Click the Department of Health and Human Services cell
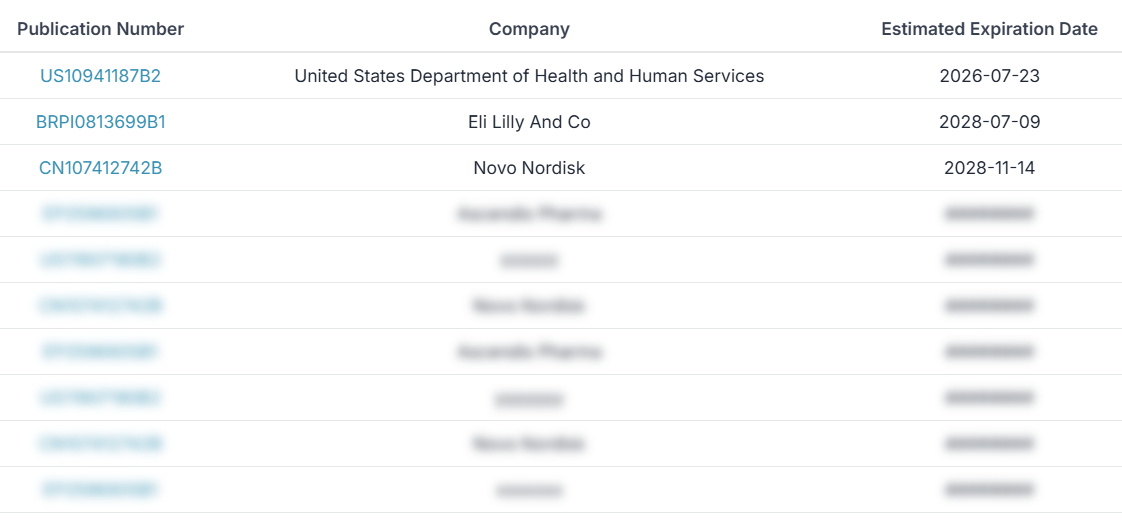 (529, 76)
